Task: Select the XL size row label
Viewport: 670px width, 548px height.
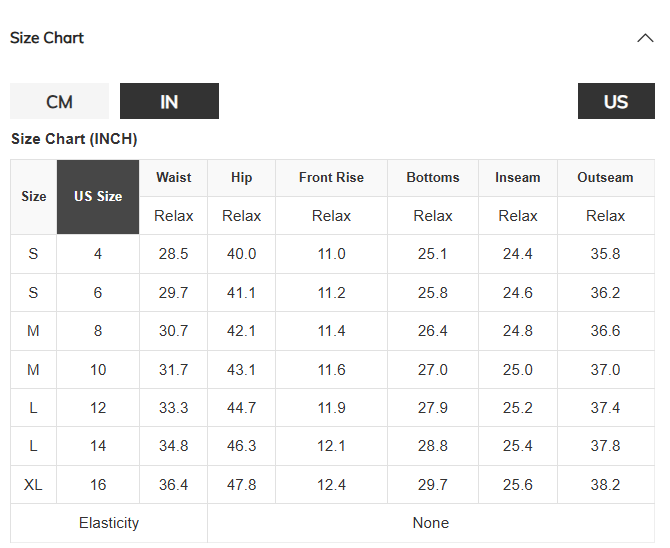Action: pos(33,485)
